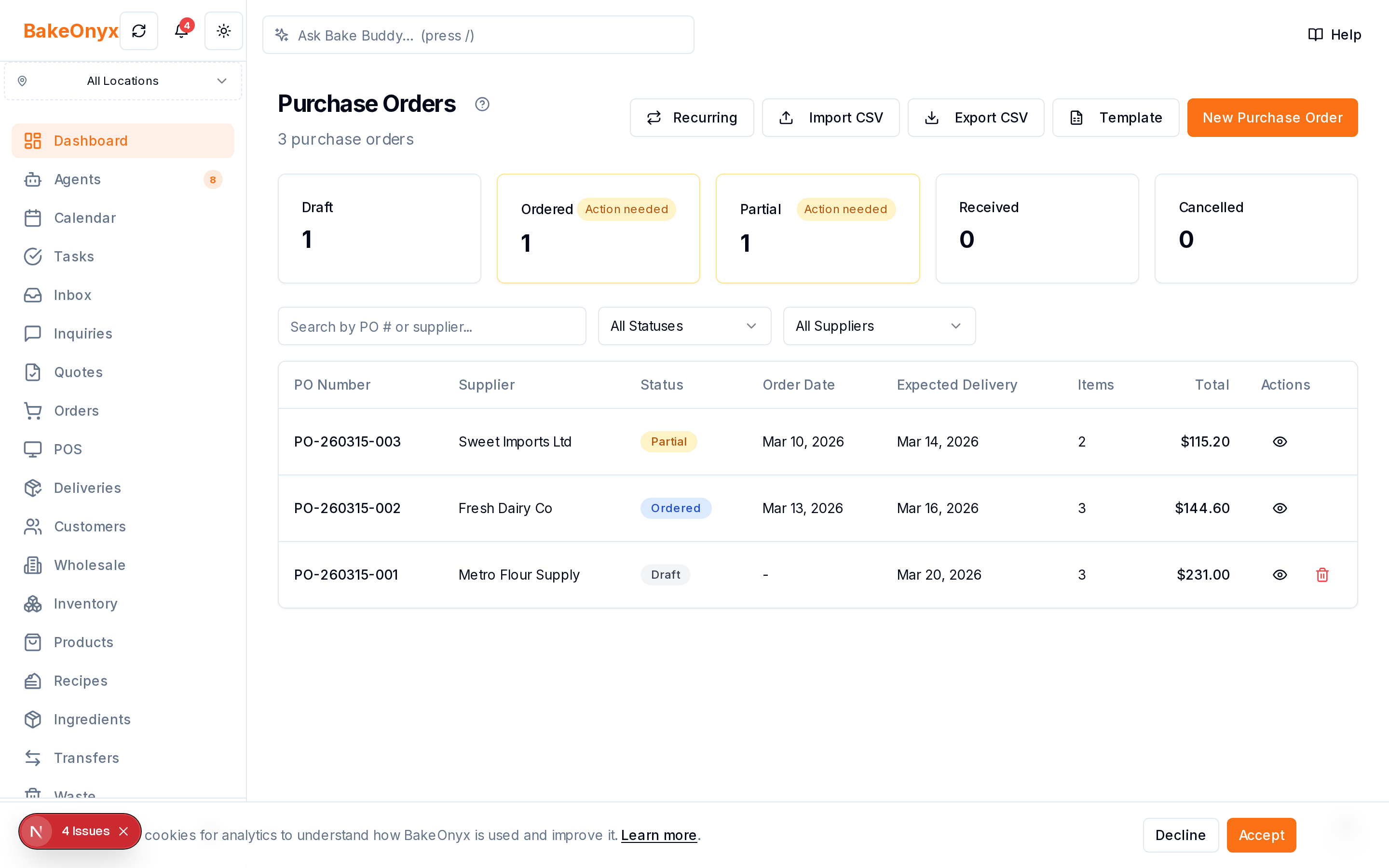Image resolution: width=1389 pixels, height=868 pixels.
Task: Click the Template button
Action: (x=1115, y=118)
